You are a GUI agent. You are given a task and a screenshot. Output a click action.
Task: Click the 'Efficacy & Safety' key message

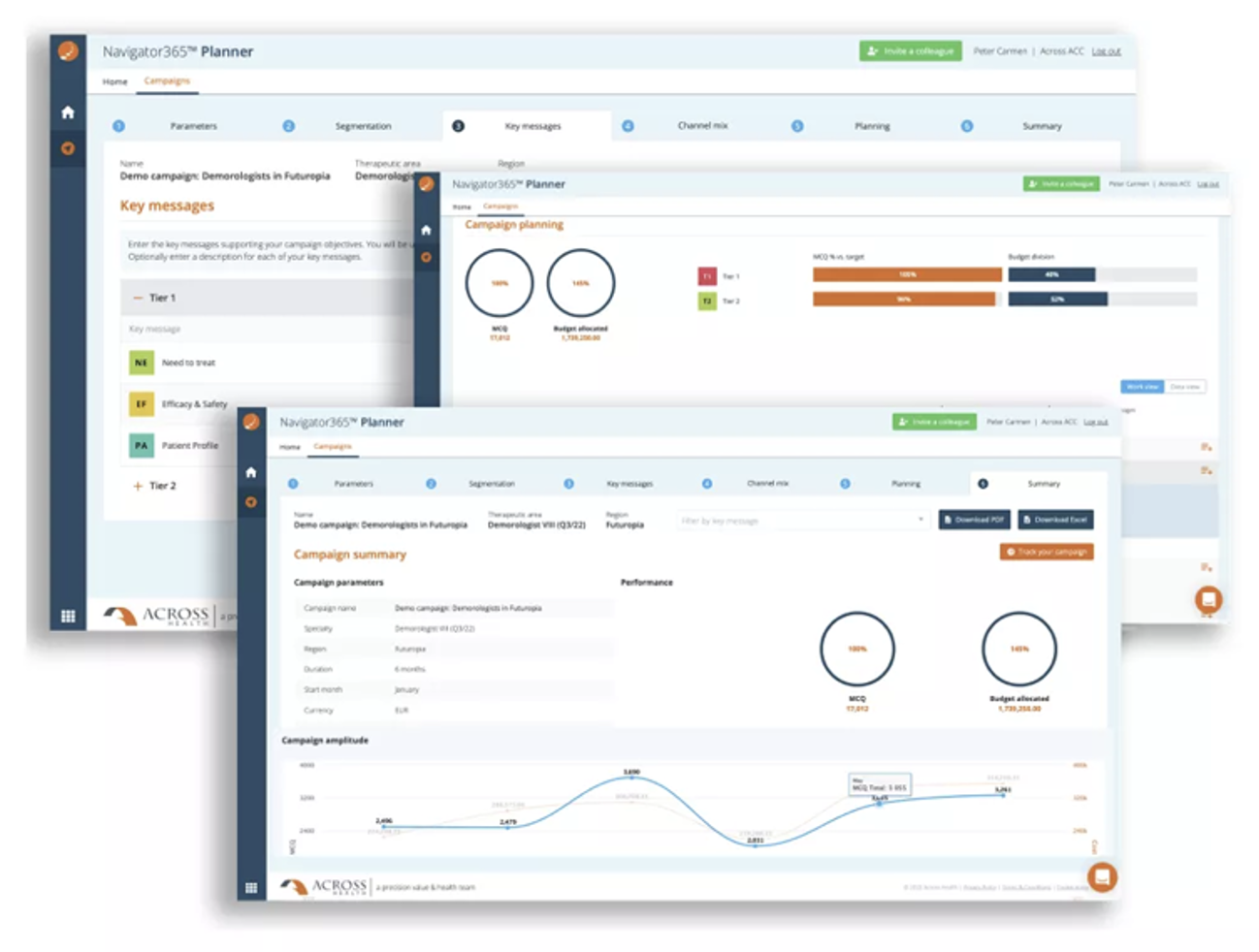[194, 404]
